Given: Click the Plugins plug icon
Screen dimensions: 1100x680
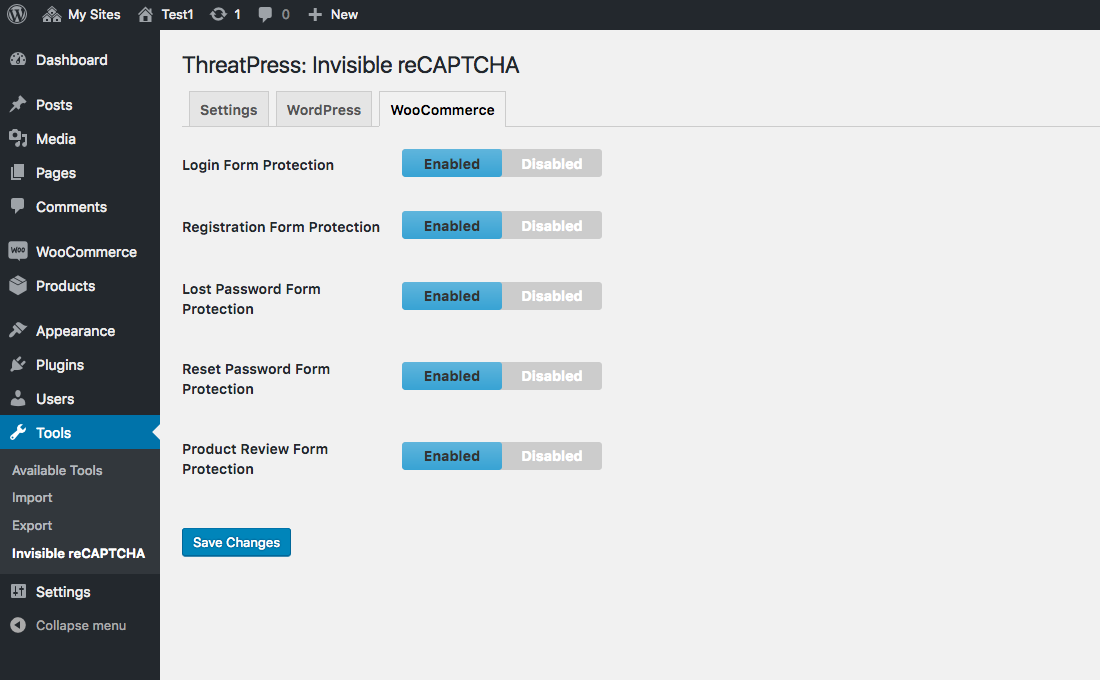Looking at the screenshot, I should point(18,364).
